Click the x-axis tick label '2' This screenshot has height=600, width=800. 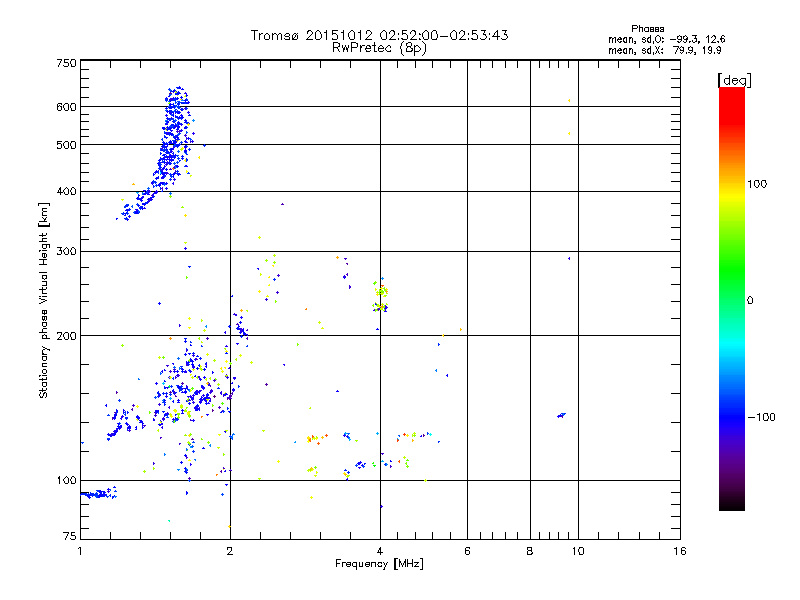tap(230, 551)
